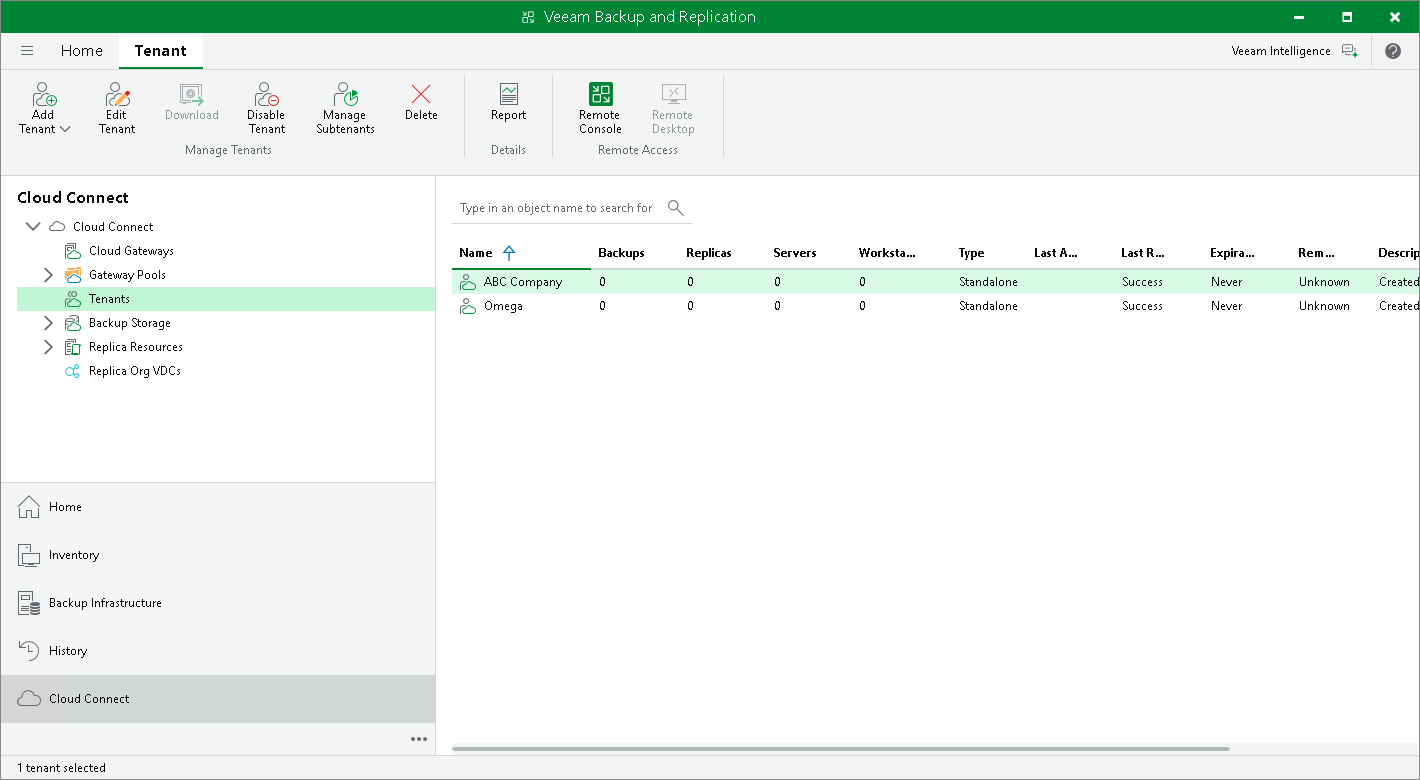
Task: Select the Tenant ribbon tab
Action: click(x=160, y=51)
